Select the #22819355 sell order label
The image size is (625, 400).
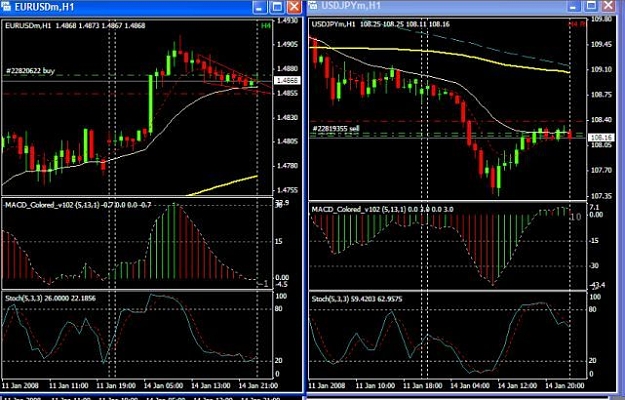click(x=336, y=129)
